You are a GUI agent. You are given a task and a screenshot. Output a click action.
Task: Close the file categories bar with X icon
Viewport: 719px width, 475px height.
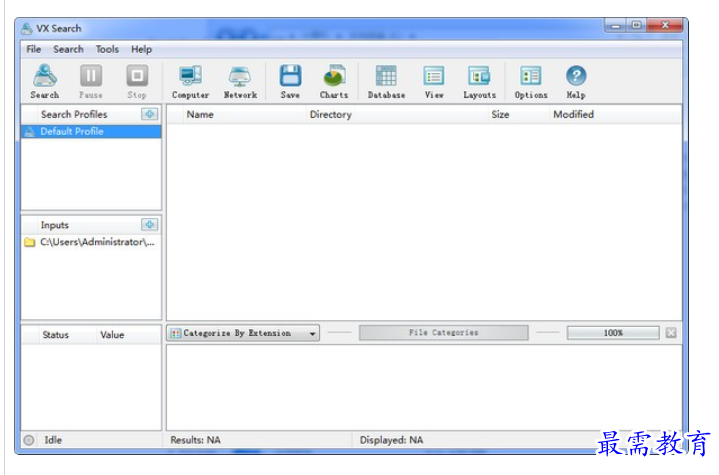point(671,333)
